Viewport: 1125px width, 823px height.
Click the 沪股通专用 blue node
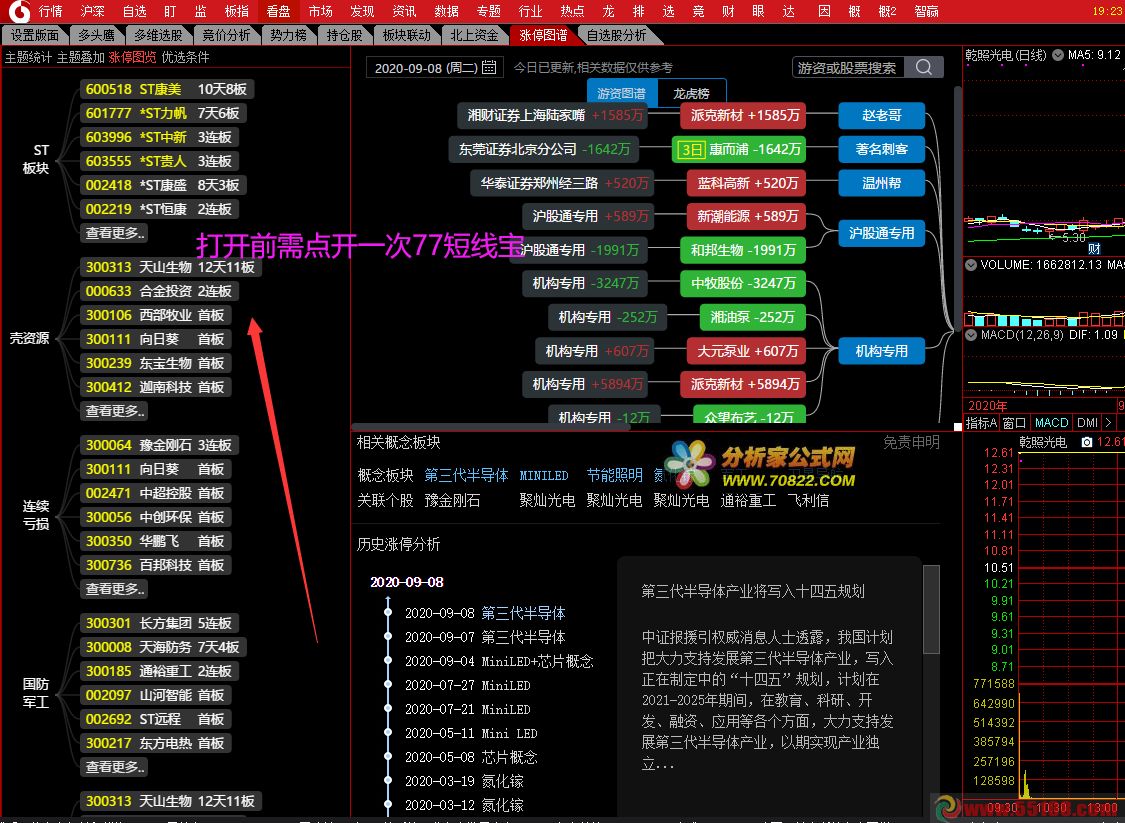(x=881, y=233)
